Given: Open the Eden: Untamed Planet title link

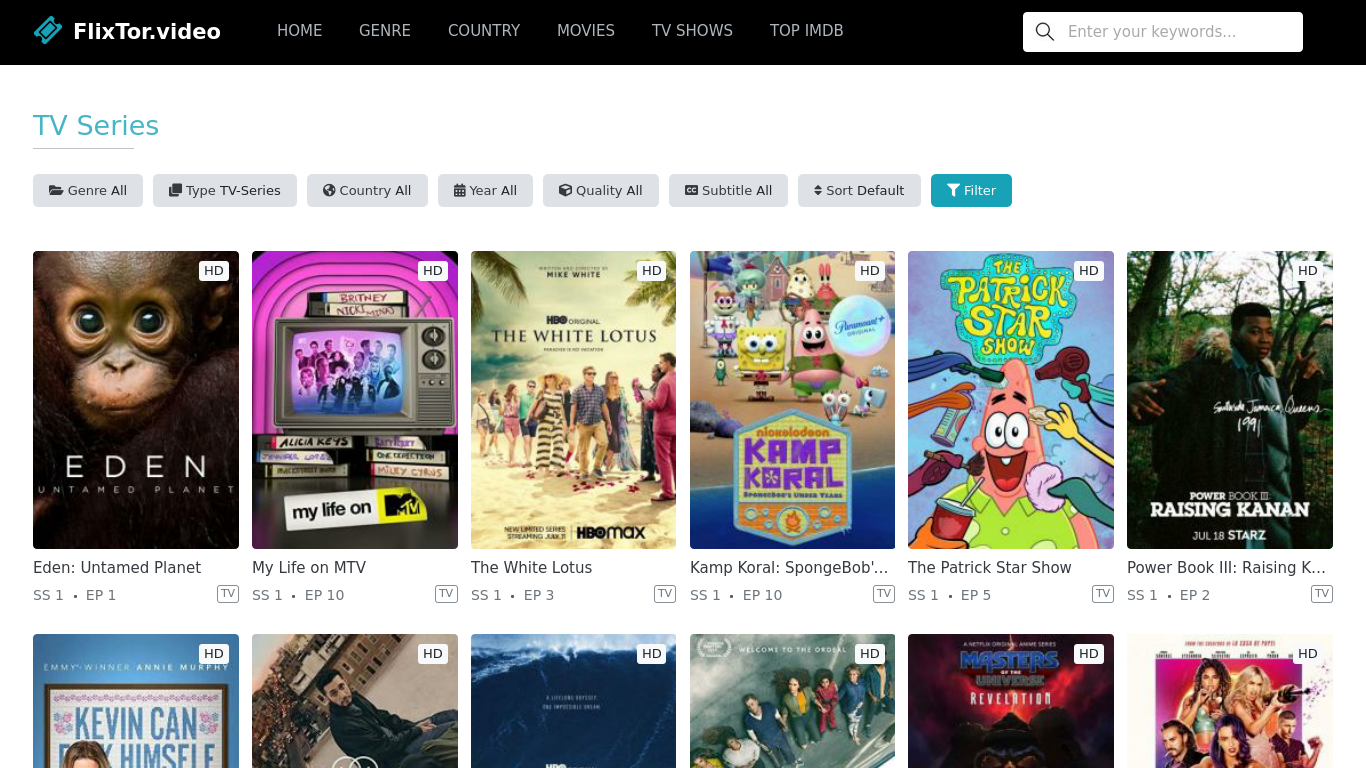Looking at the screenshot, I should pyautogui.click(x=117, y=567).
